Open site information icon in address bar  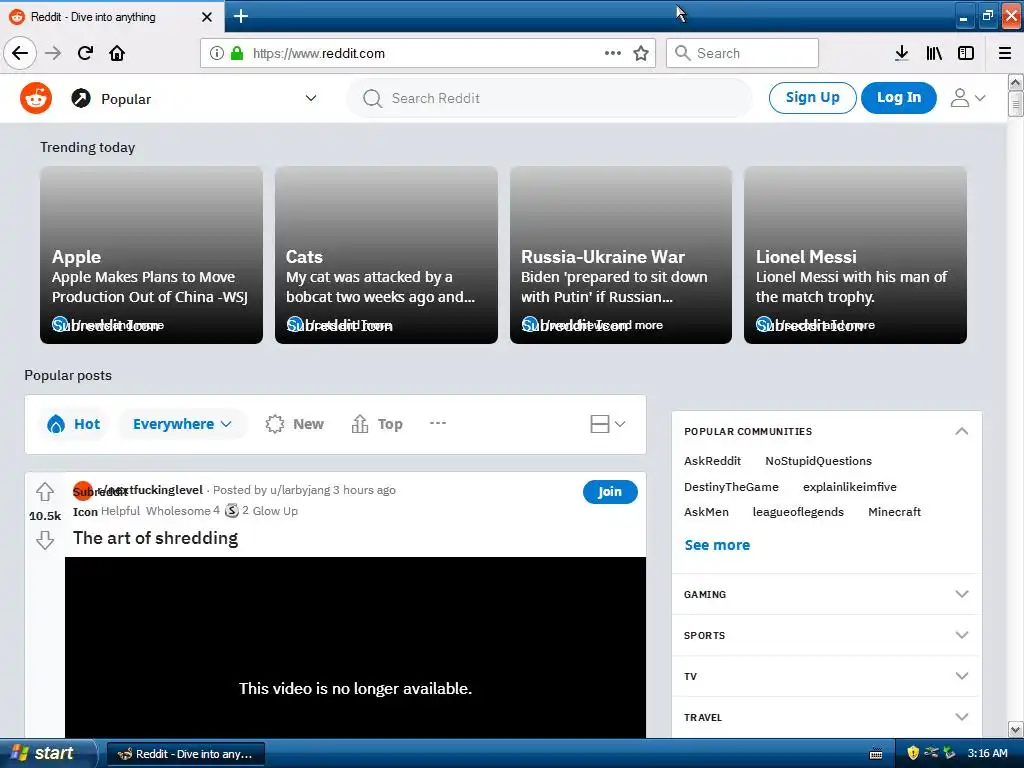click(x=217, y=53)
